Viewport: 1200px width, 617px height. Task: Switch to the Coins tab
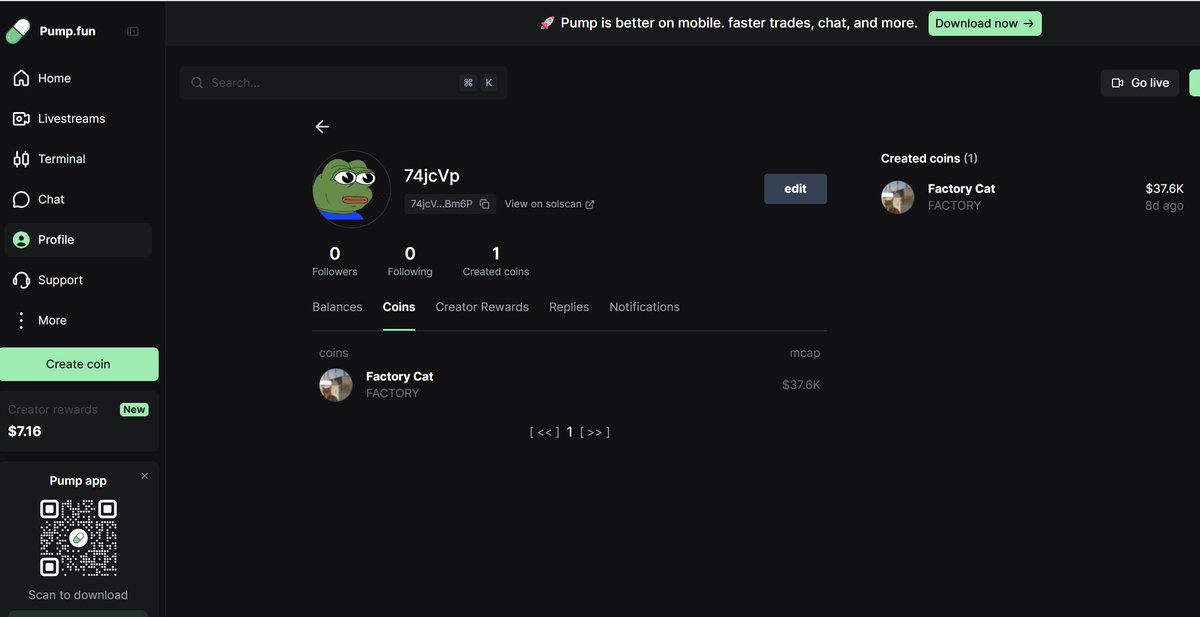pos(399,307)
